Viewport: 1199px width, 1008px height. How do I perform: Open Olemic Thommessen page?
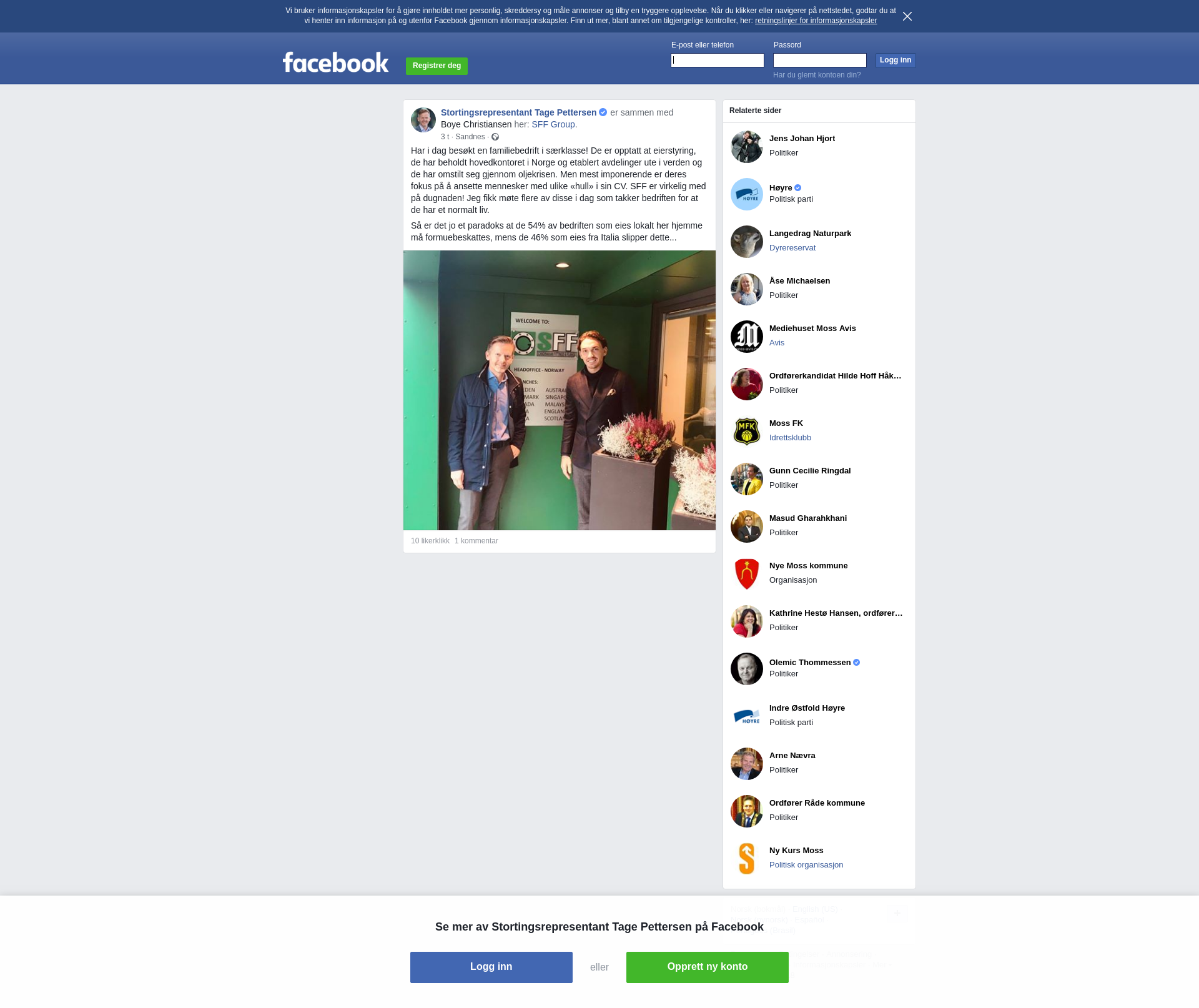810,663
